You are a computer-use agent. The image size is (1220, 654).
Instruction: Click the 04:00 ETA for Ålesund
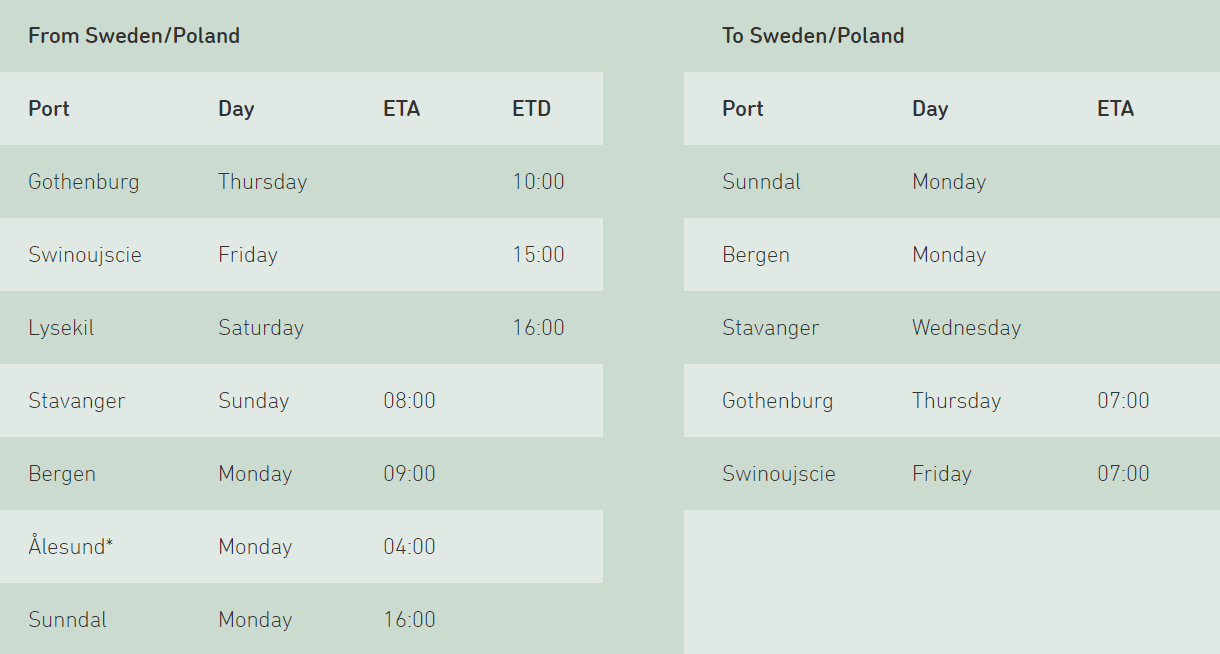point(409,547)
